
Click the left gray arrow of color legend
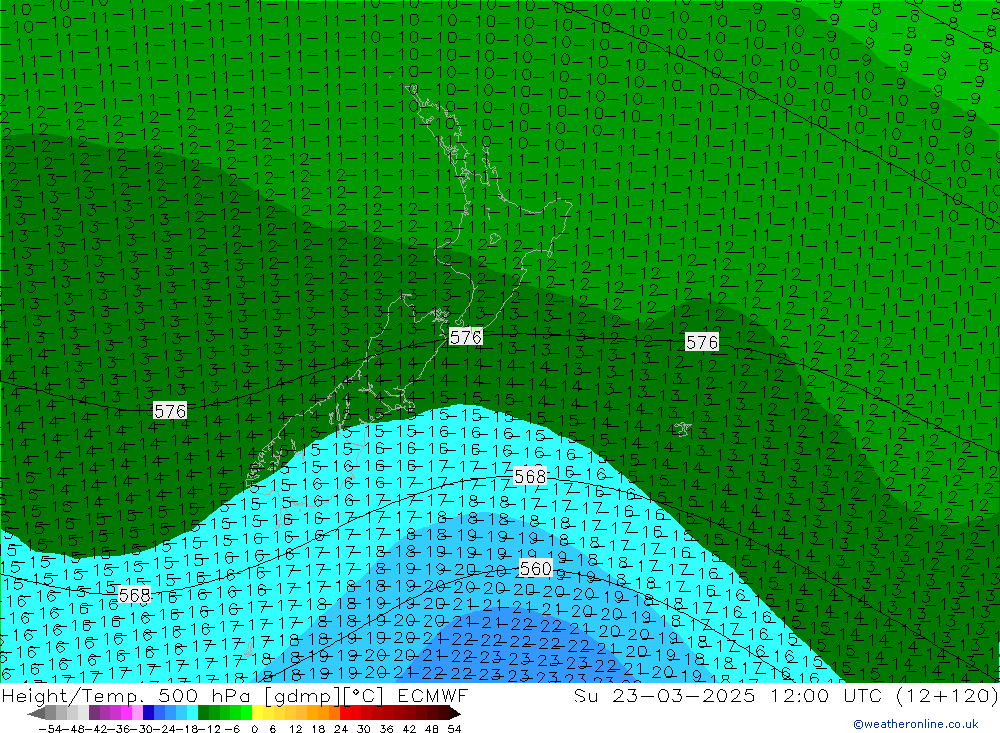point(36,713)
